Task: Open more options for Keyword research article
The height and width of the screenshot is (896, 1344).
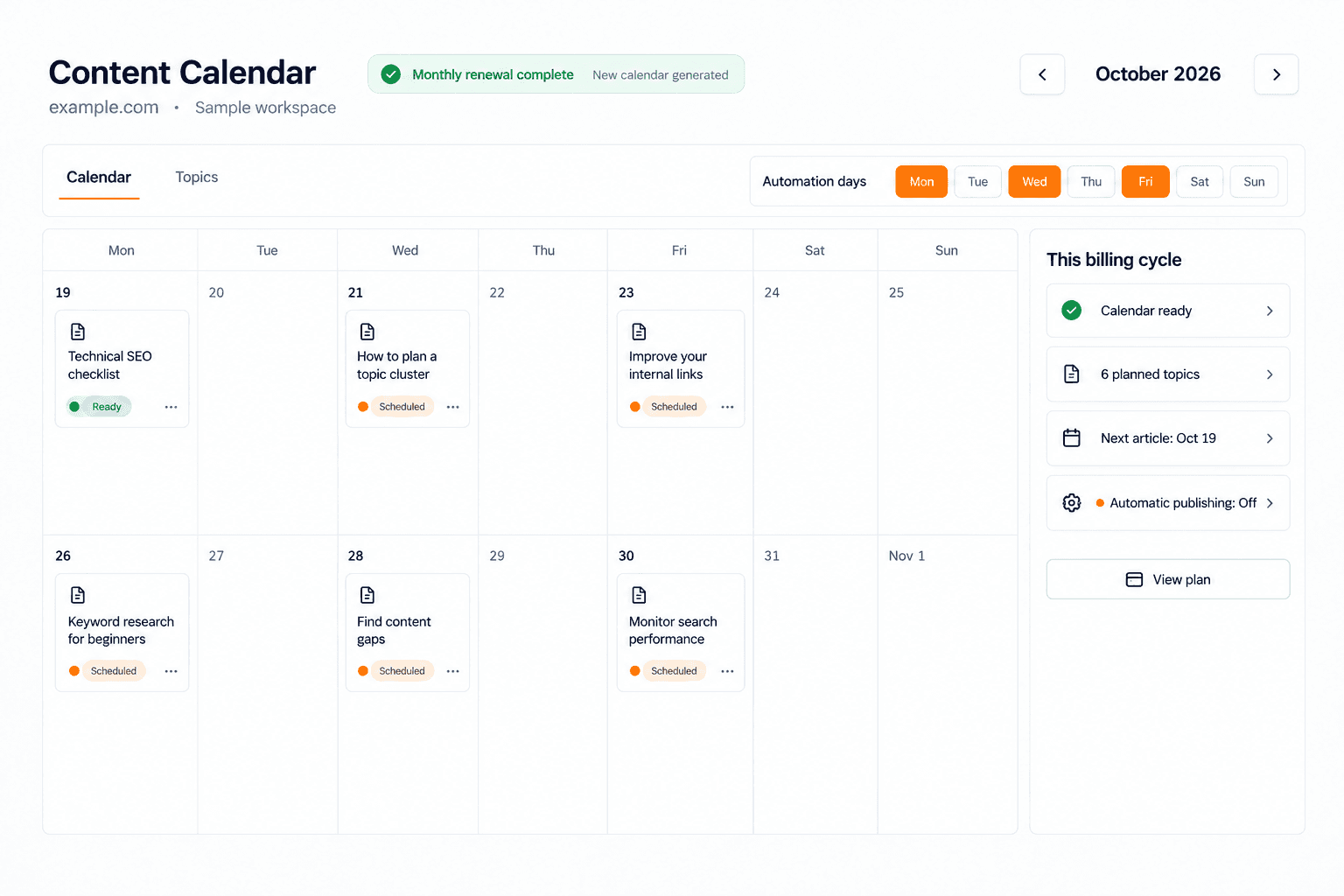Action: tap(171, 671)
